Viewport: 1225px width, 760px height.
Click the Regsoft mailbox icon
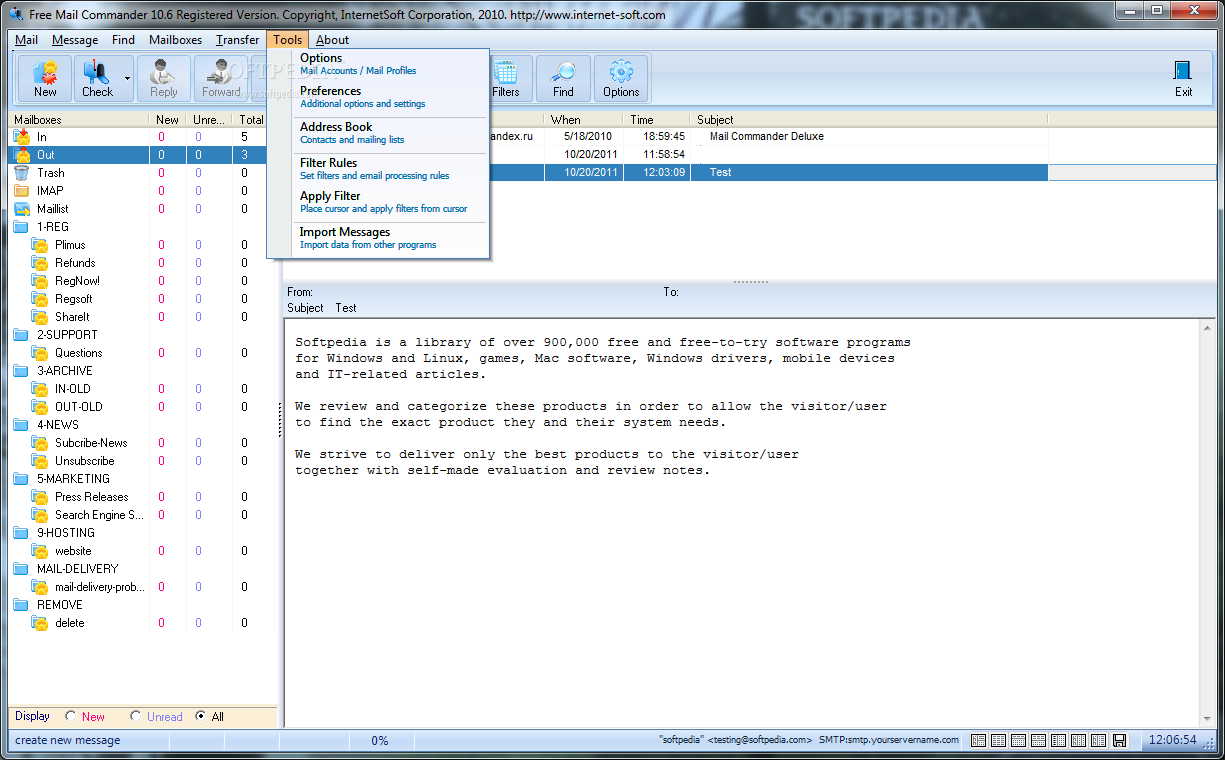point(39,299)
